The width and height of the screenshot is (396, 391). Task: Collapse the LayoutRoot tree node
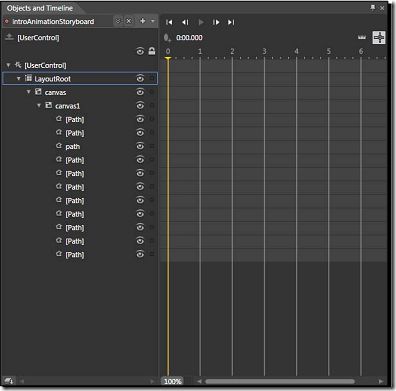click(x=19, y=79)
